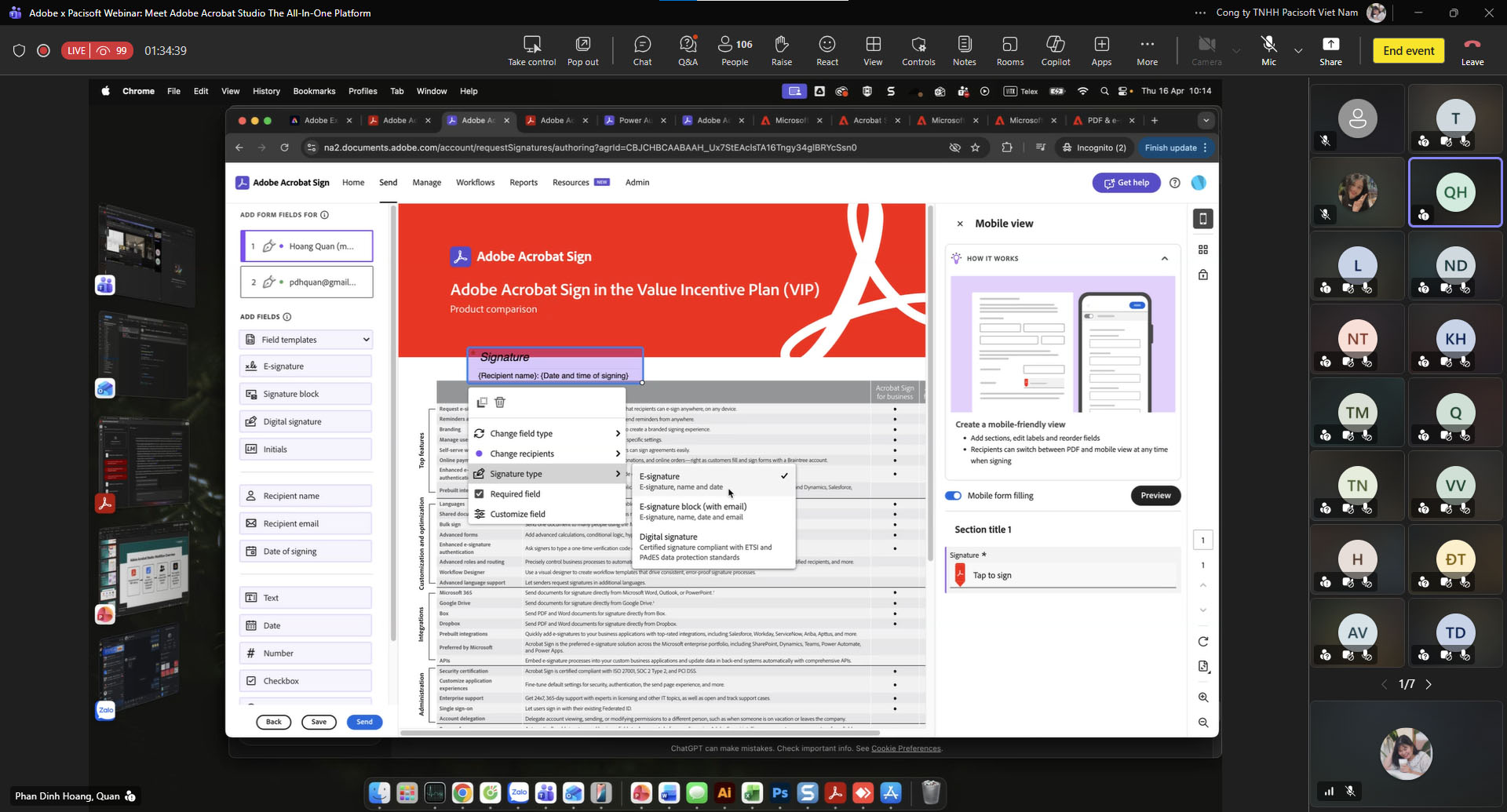Click the mobile view phone icon
This screenshot has height=812, width=1507.
coord(1202,219)
